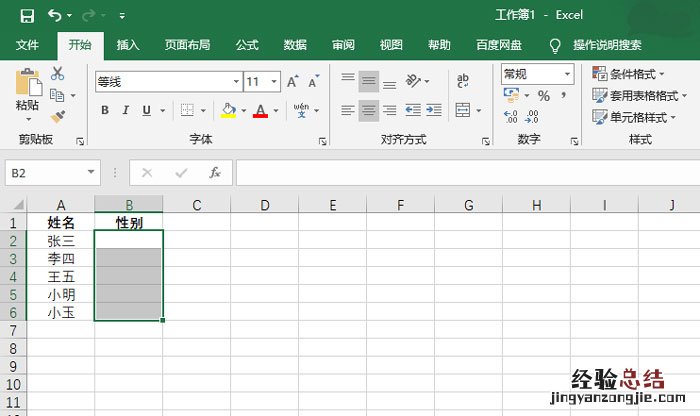Apply the yellow fill color

point(228,110)
